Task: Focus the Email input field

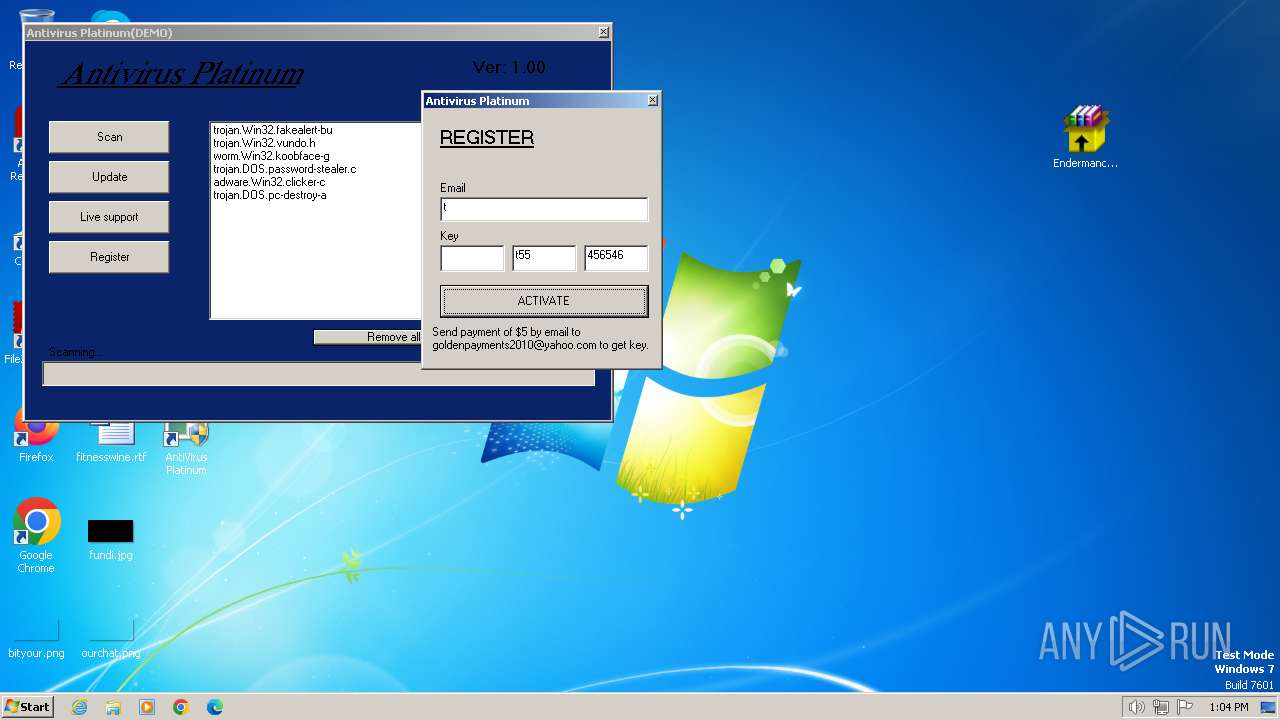Action: pyautogui.click(x=544, y=209)
